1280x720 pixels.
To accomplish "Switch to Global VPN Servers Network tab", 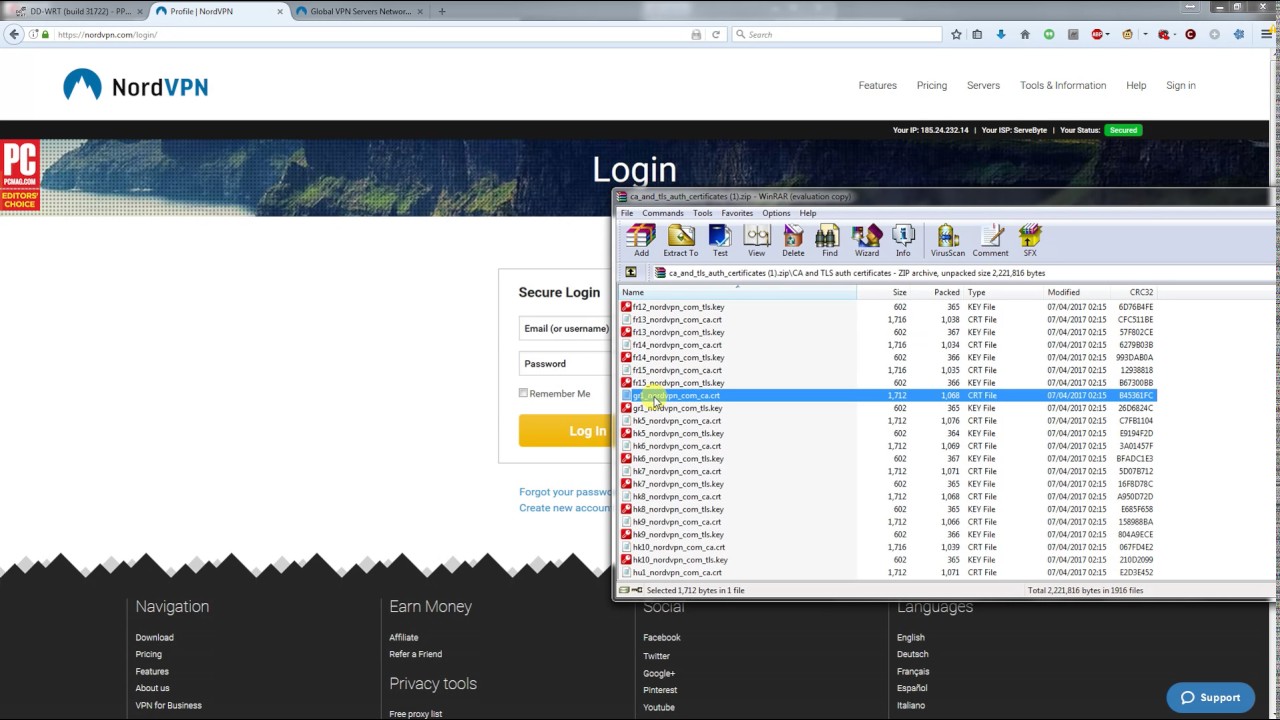I will pos(360,11).
